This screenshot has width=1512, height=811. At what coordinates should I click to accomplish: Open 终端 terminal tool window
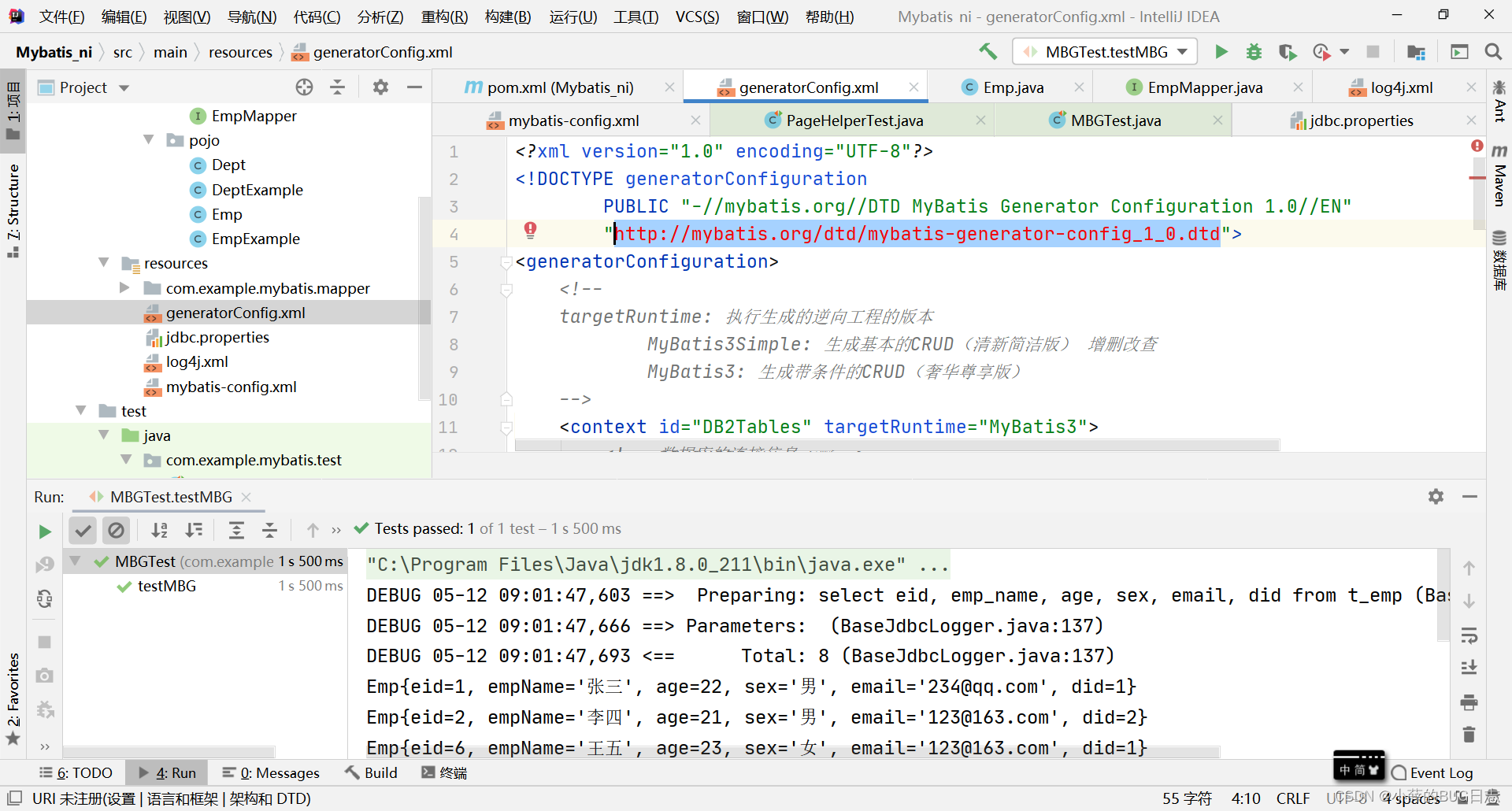click(445, 772)
